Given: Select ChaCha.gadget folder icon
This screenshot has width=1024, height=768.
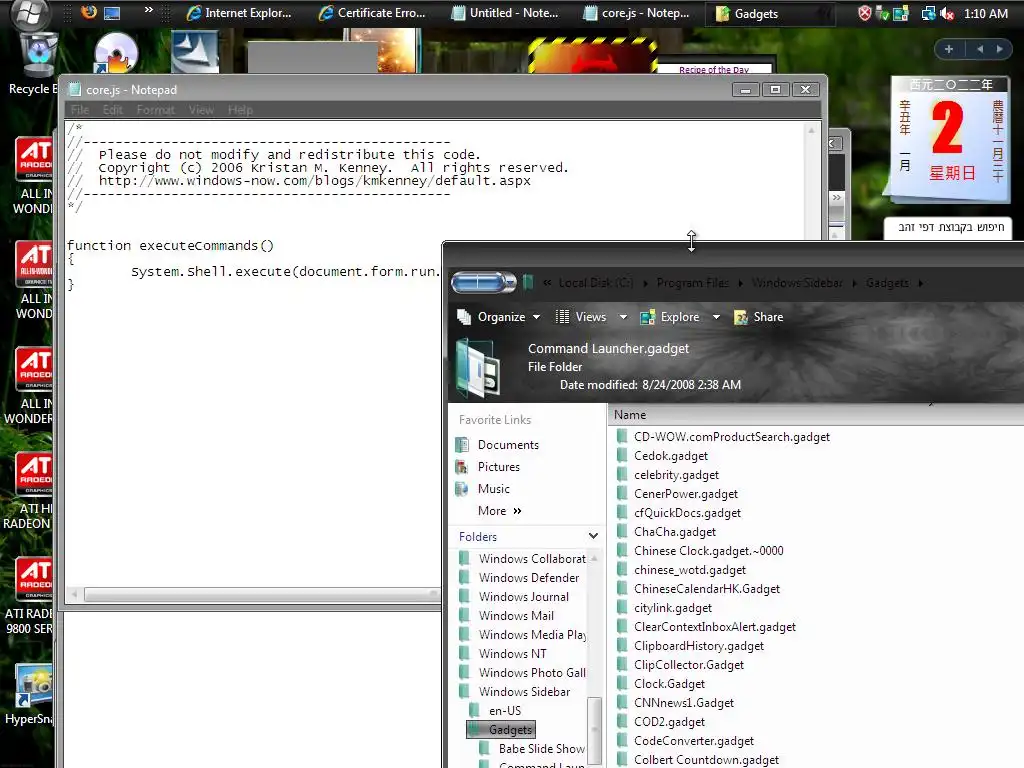Looking at the screenshot, I should tap(622, 532).
